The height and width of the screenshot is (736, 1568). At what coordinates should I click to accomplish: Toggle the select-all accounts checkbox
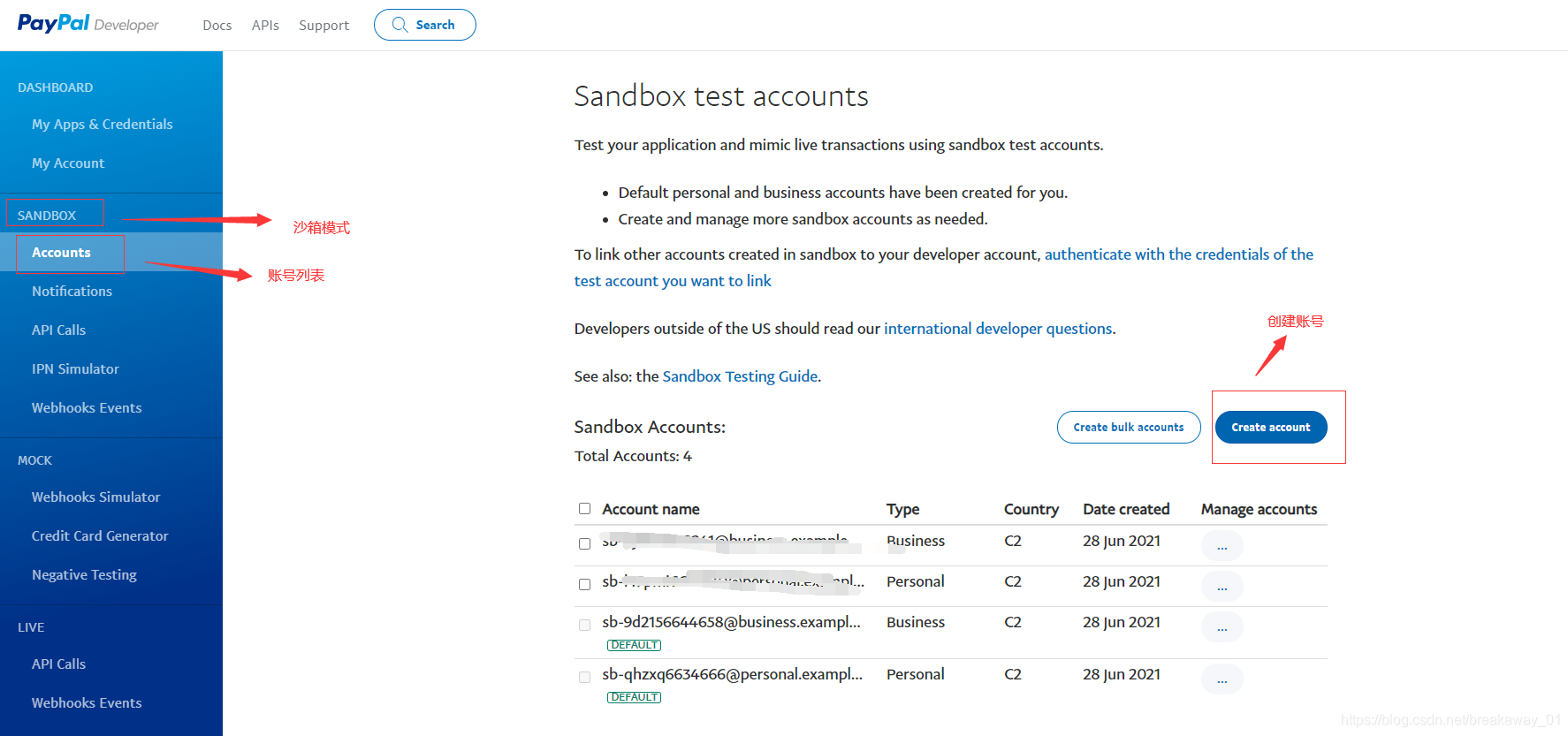coord(584,508)
